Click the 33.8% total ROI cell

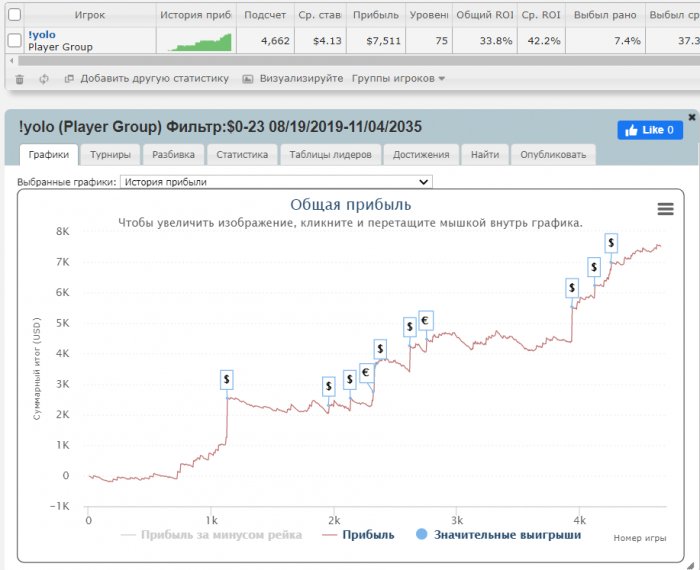tap(485, 41)
